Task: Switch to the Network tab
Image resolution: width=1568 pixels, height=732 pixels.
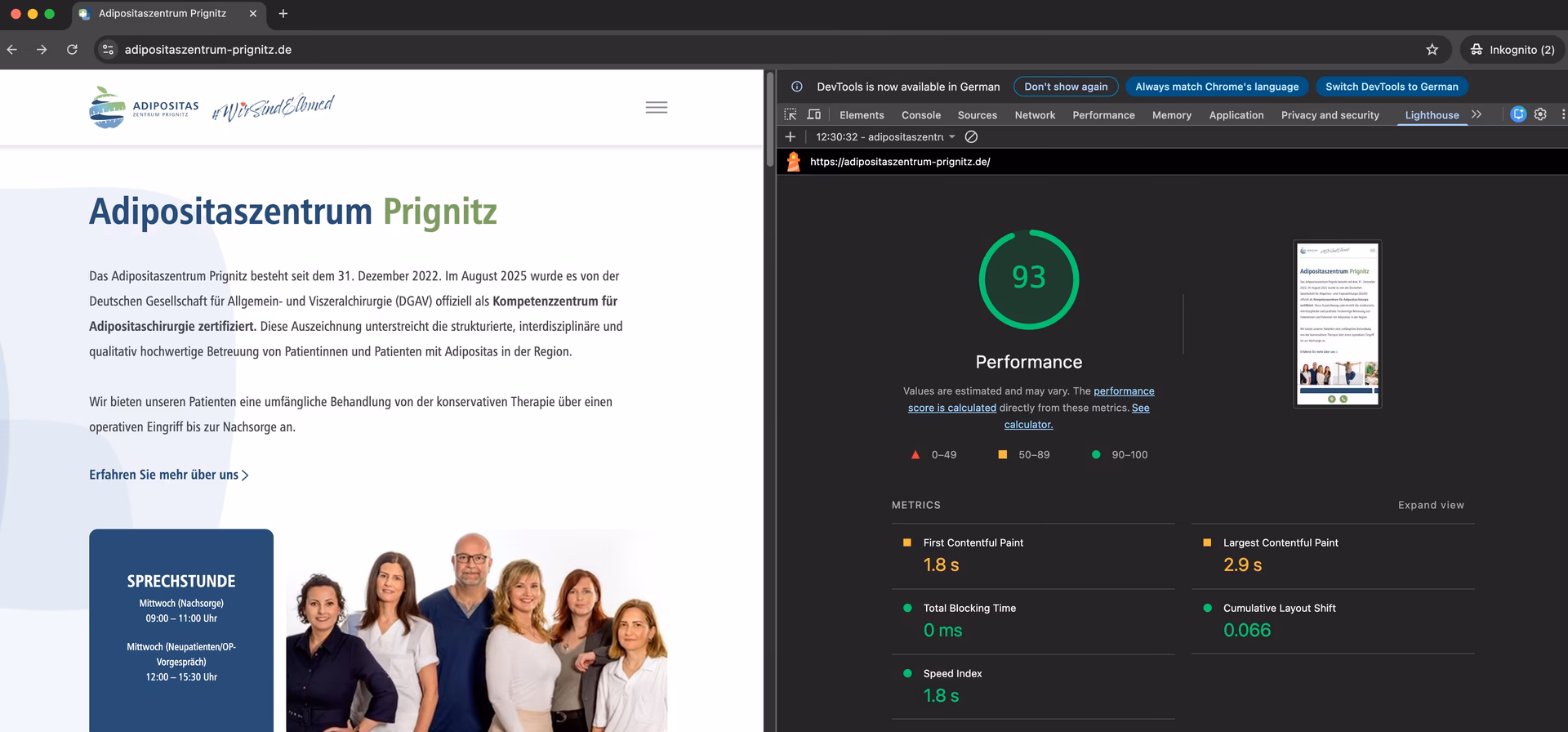Action: [x=1035, y=115]
